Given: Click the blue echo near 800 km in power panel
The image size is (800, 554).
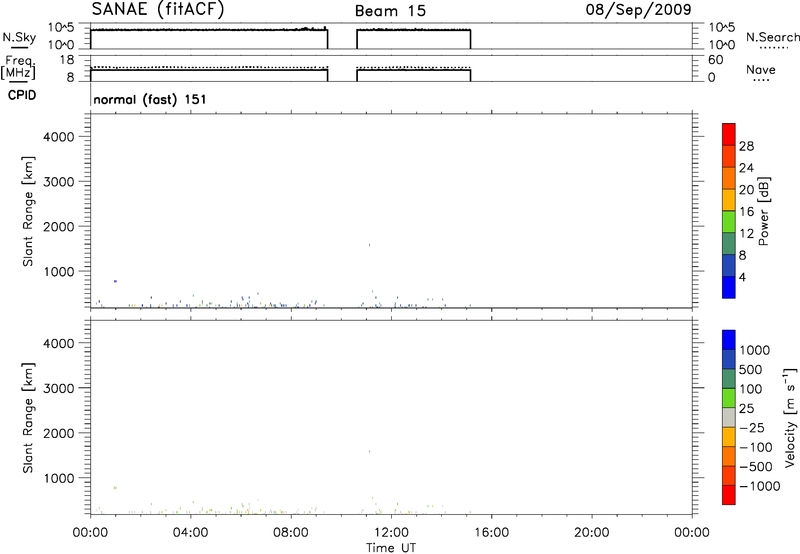Looking at the screenshot, I should (116, 281).
